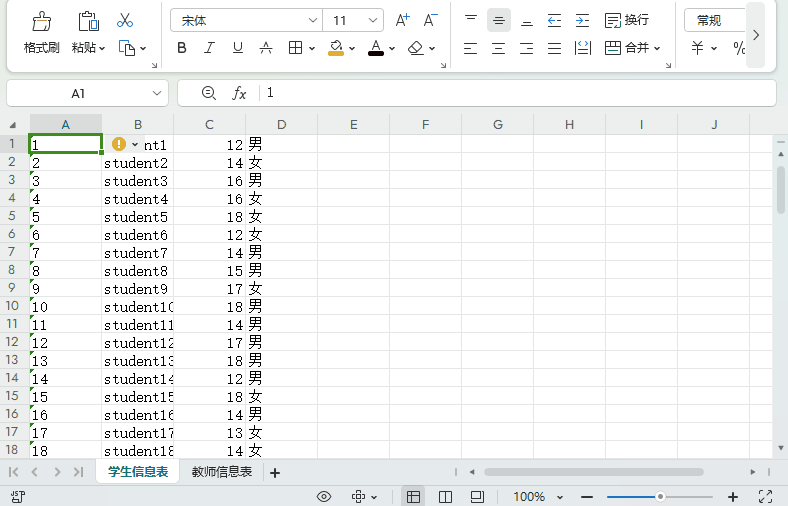
Task: Add a new sheet with plus icon
Action: 275,472
